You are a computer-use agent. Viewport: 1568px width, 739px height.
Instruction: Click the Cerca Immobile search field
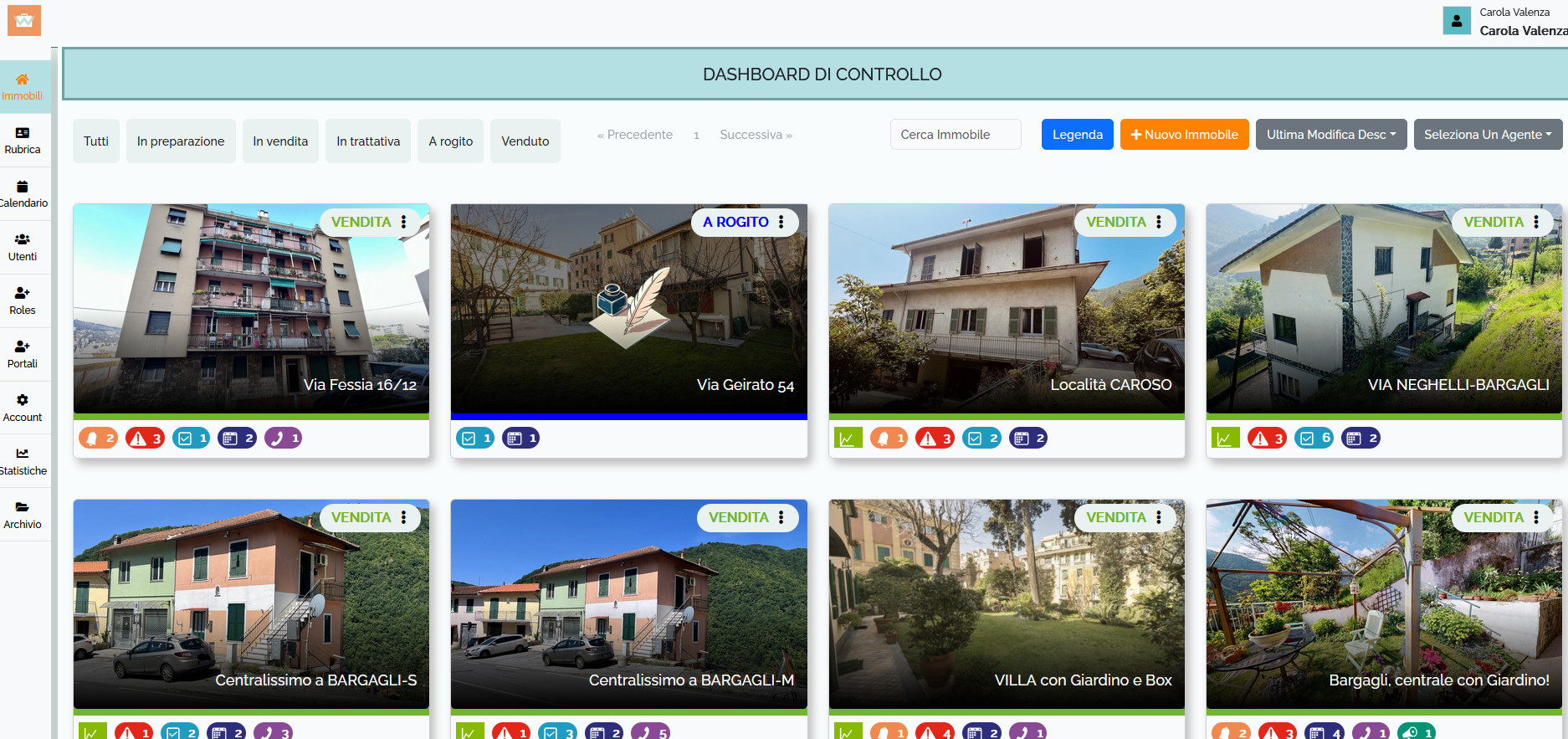coord(955,135)
